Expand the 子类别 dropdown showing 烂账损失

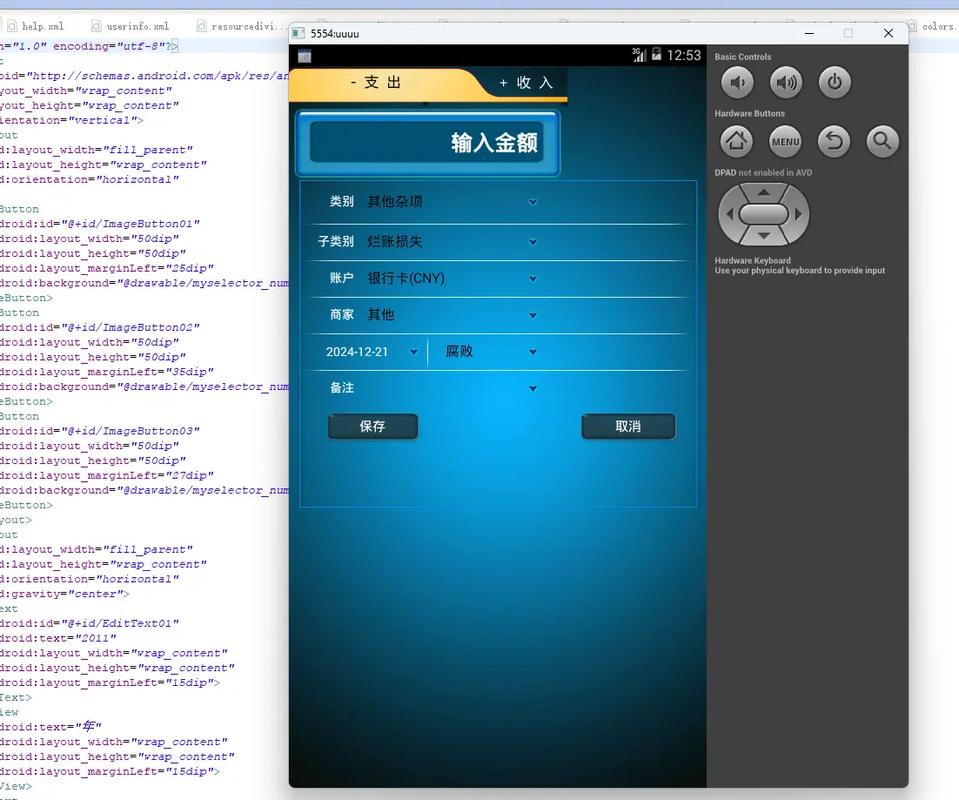tap(452, 242)
